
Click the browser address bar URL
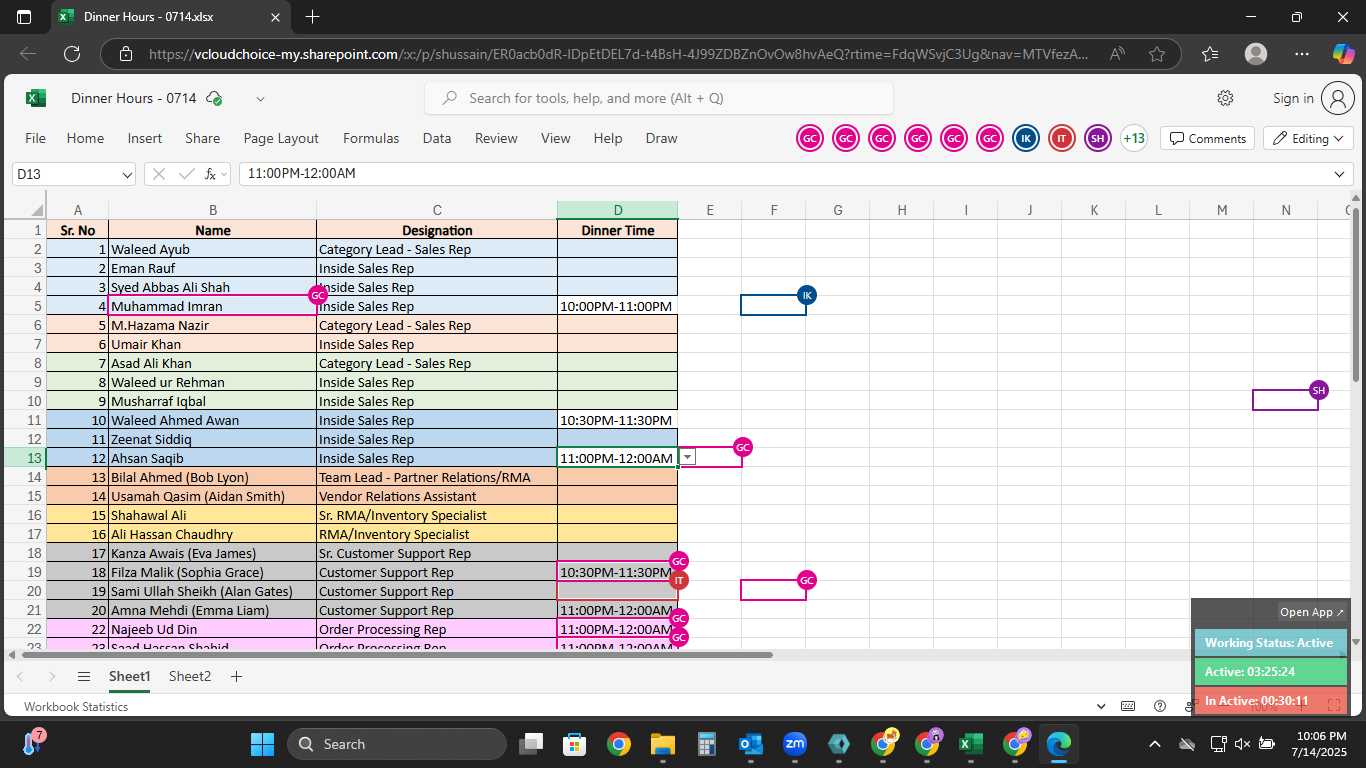(618, 54)
